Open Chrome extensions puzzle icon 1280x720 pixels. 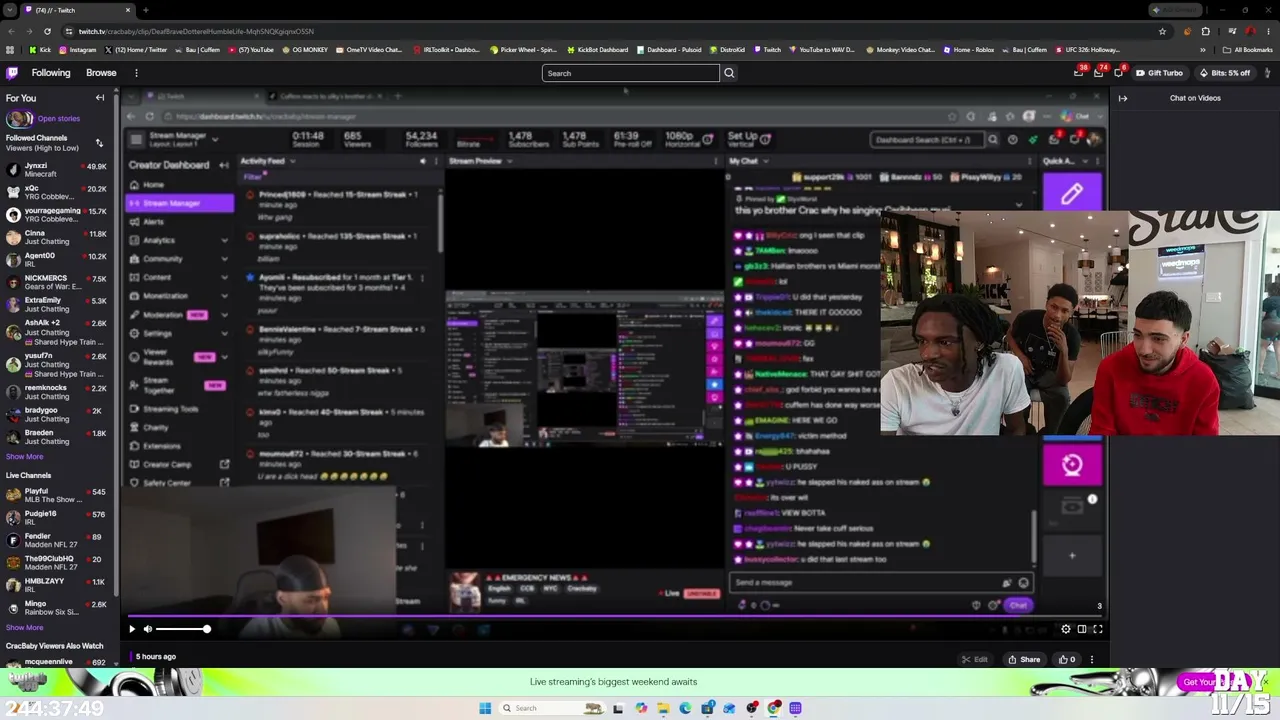pos(1205,31)
